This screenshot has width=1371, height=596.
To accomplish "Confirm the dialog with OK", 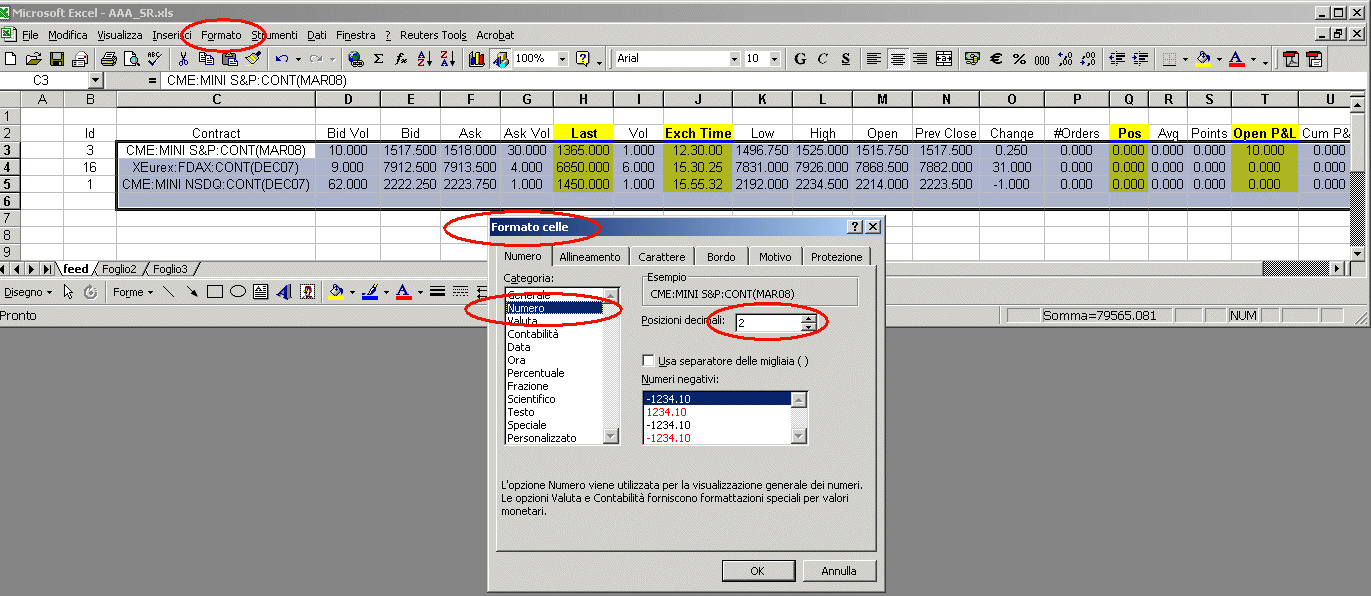I will coord(757,571).
